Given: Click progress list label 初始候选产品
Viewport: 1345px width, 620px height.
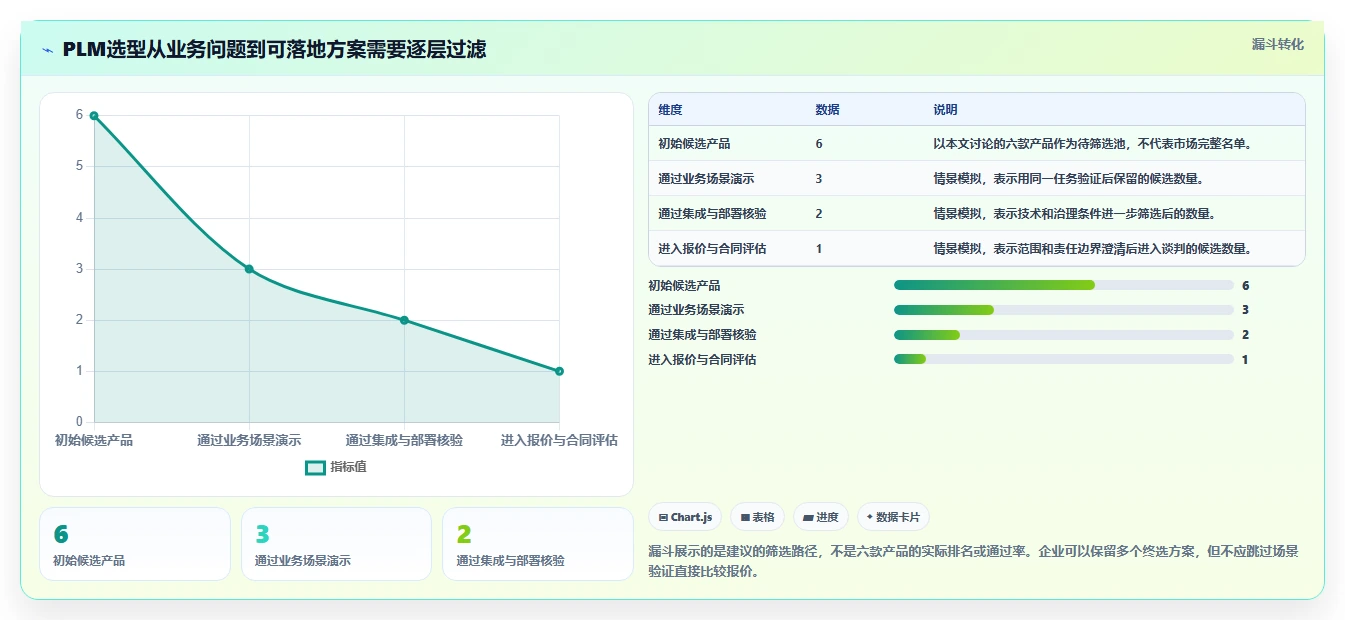Looking at the screenshot, I should point(684,286).
